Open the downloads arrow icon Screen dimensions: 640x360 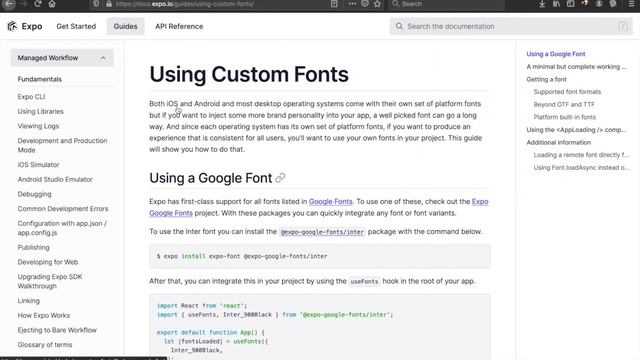(542, 4)
